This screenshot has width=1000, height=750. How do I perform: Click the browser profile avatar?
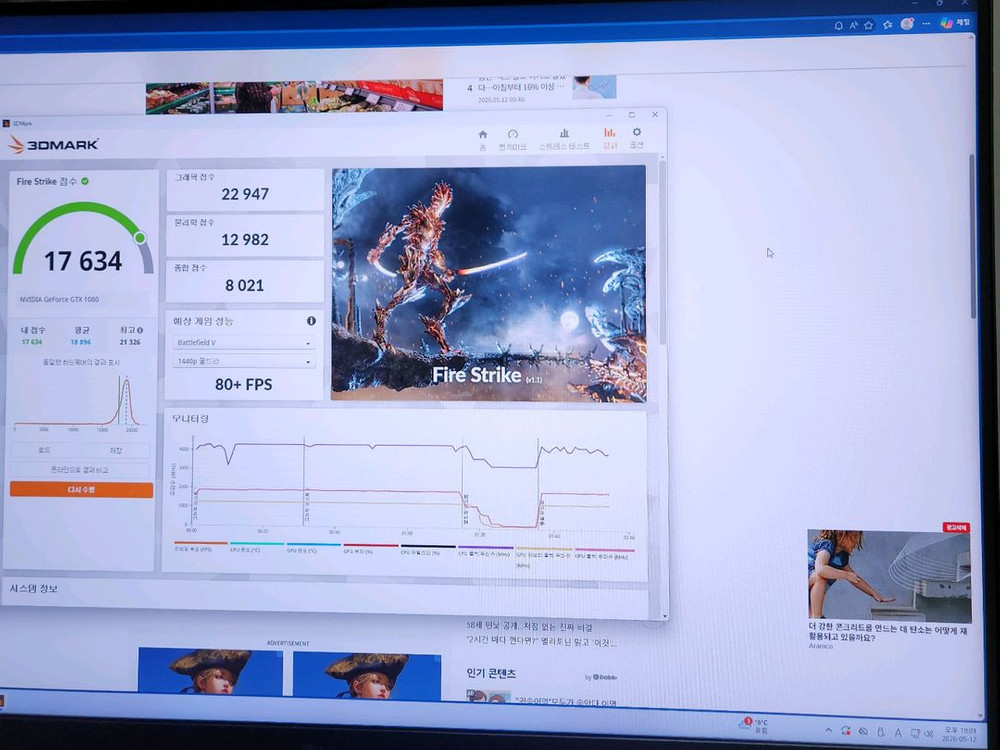pyautogui.click(x=907, y=24)
